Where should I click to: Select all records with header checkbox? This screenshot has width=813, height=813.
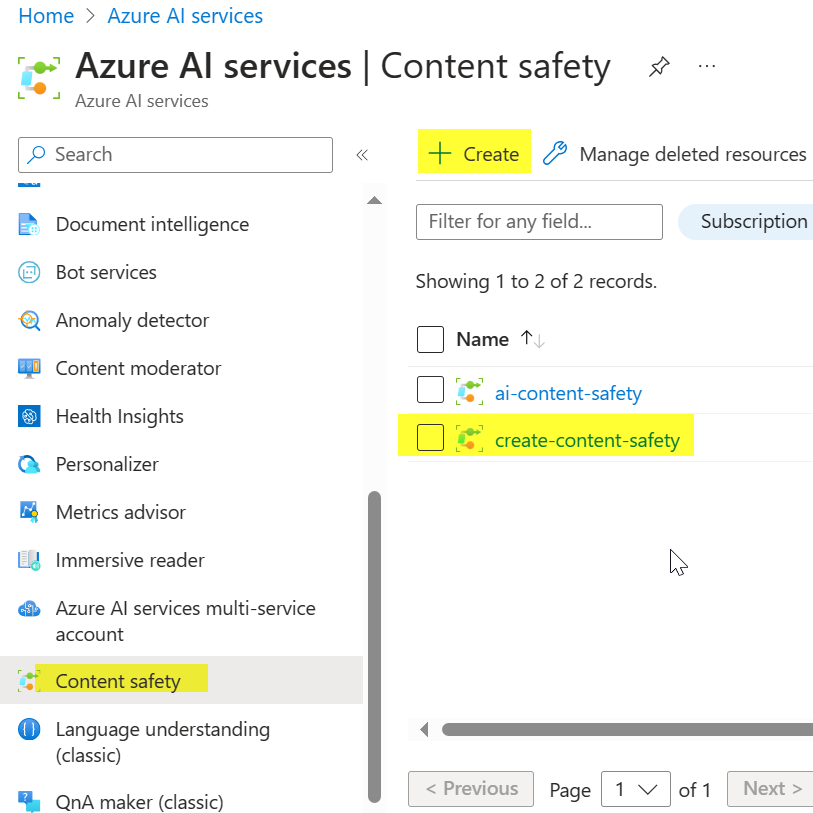[430, 340]
